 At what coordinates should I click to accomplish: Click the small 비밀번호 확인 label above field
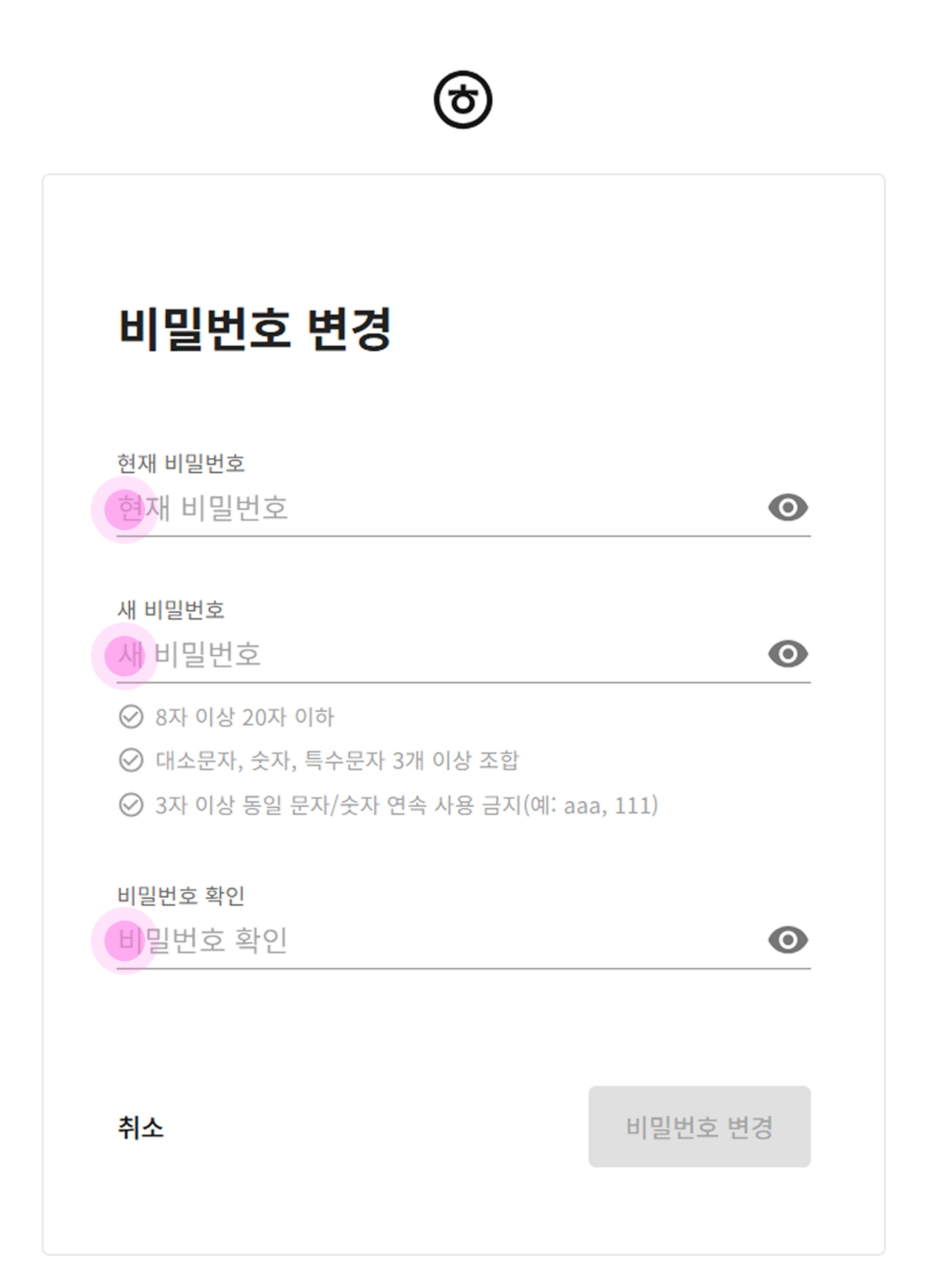180,896
